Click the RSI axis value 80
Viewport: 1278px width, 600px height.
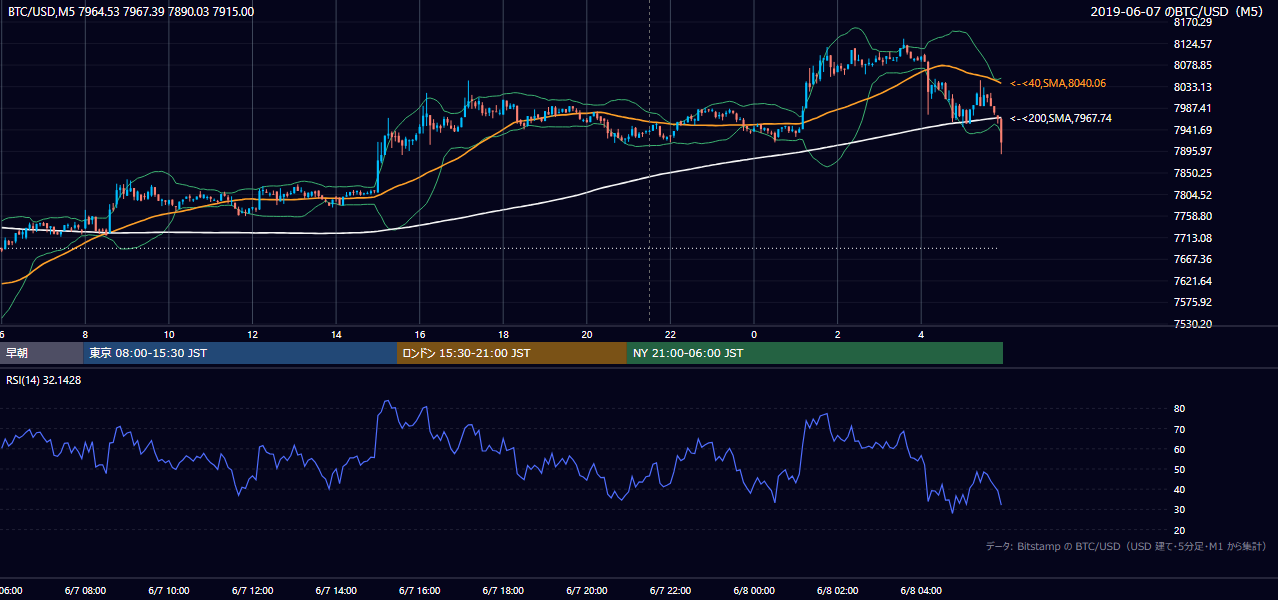tap(1179, 409)
